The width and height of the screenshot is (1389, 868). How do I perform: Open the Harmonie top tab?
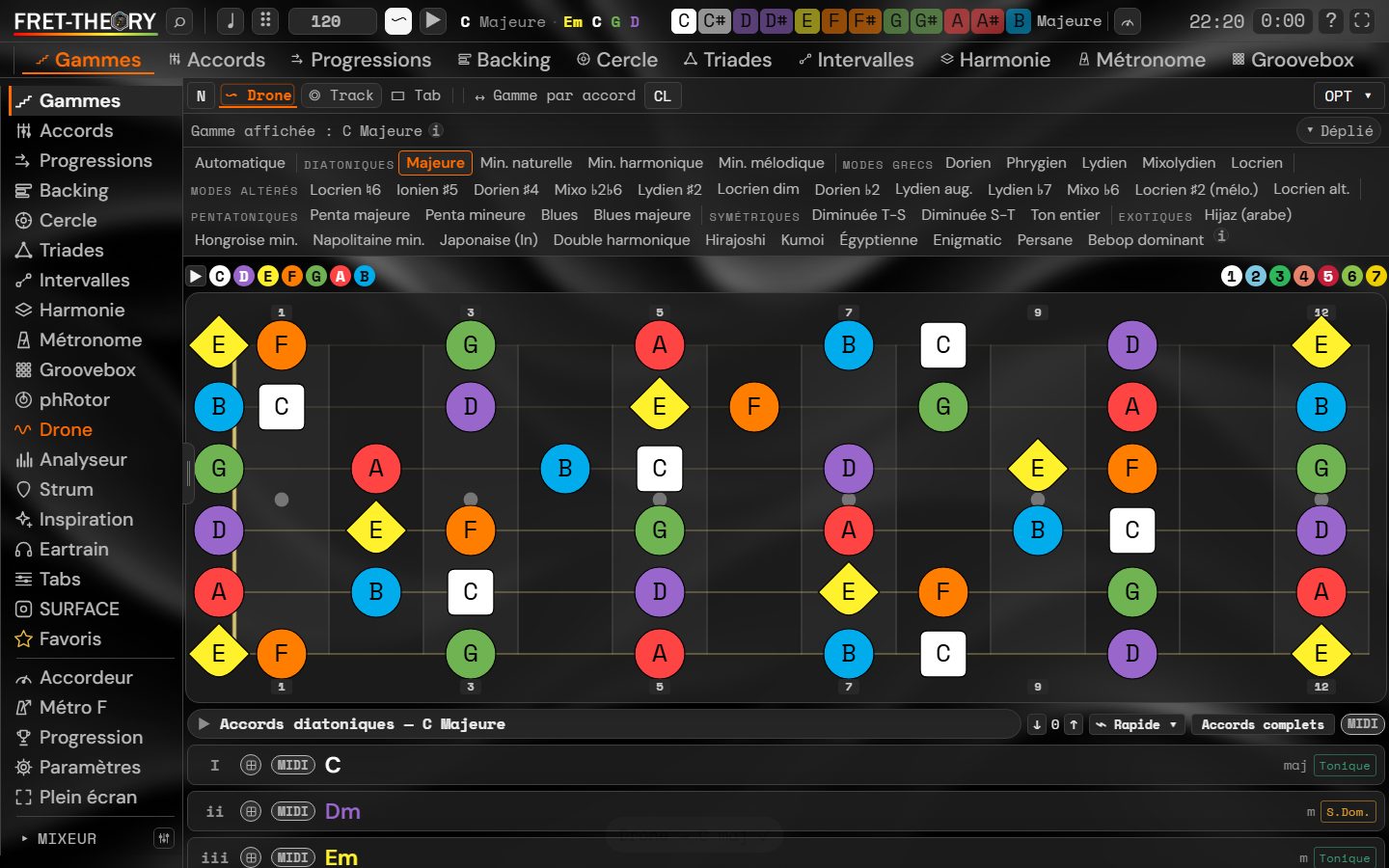(995, 60)
